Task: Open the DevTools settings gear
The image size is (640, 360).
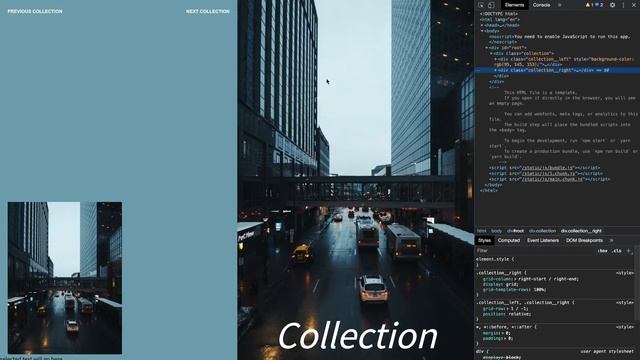Action: [612, 5]
